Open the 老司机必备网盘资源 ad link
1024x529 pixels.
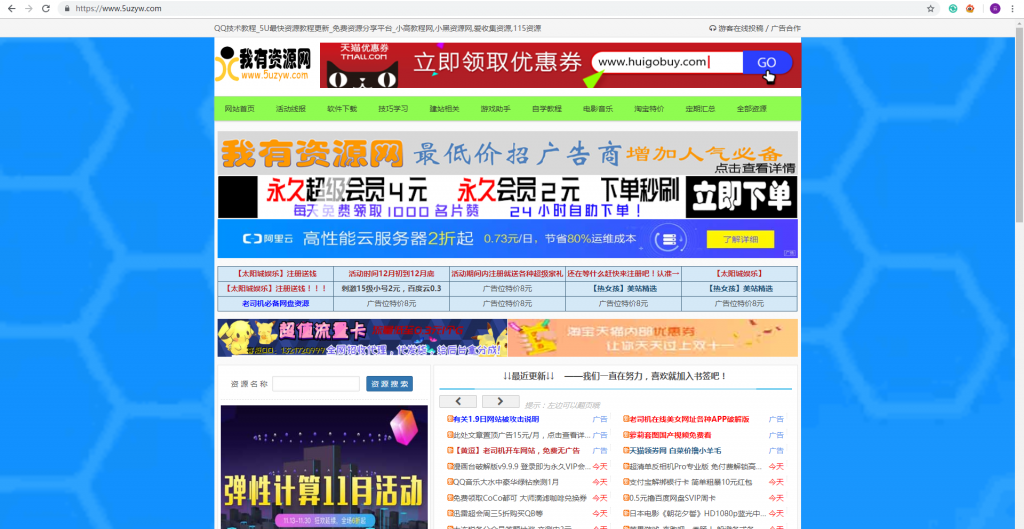coord(276,304)
